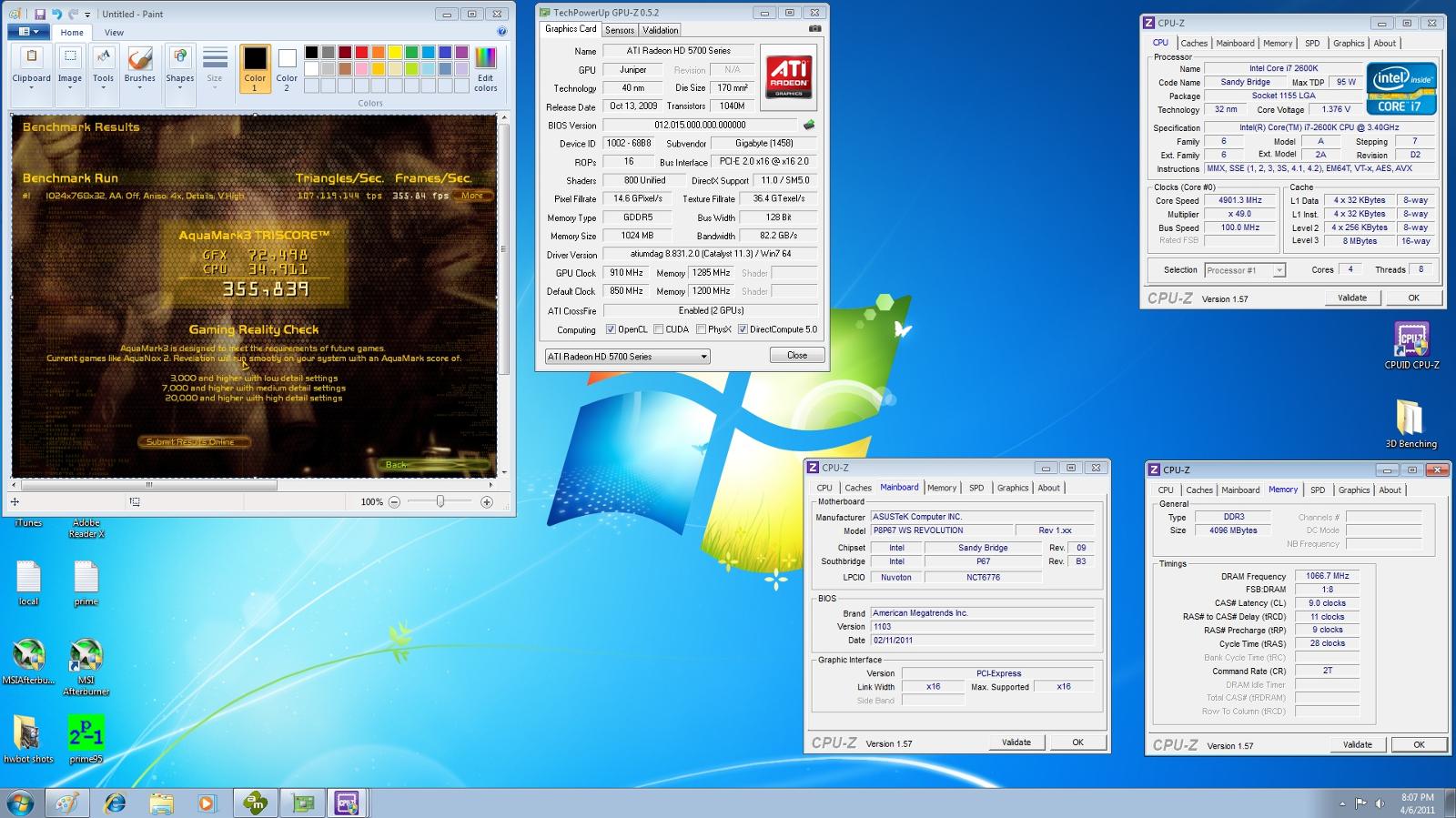Screen dimensions: 1456x818
Task: Switch to the View tab in Paint
Action: click(x=114, y=32)
